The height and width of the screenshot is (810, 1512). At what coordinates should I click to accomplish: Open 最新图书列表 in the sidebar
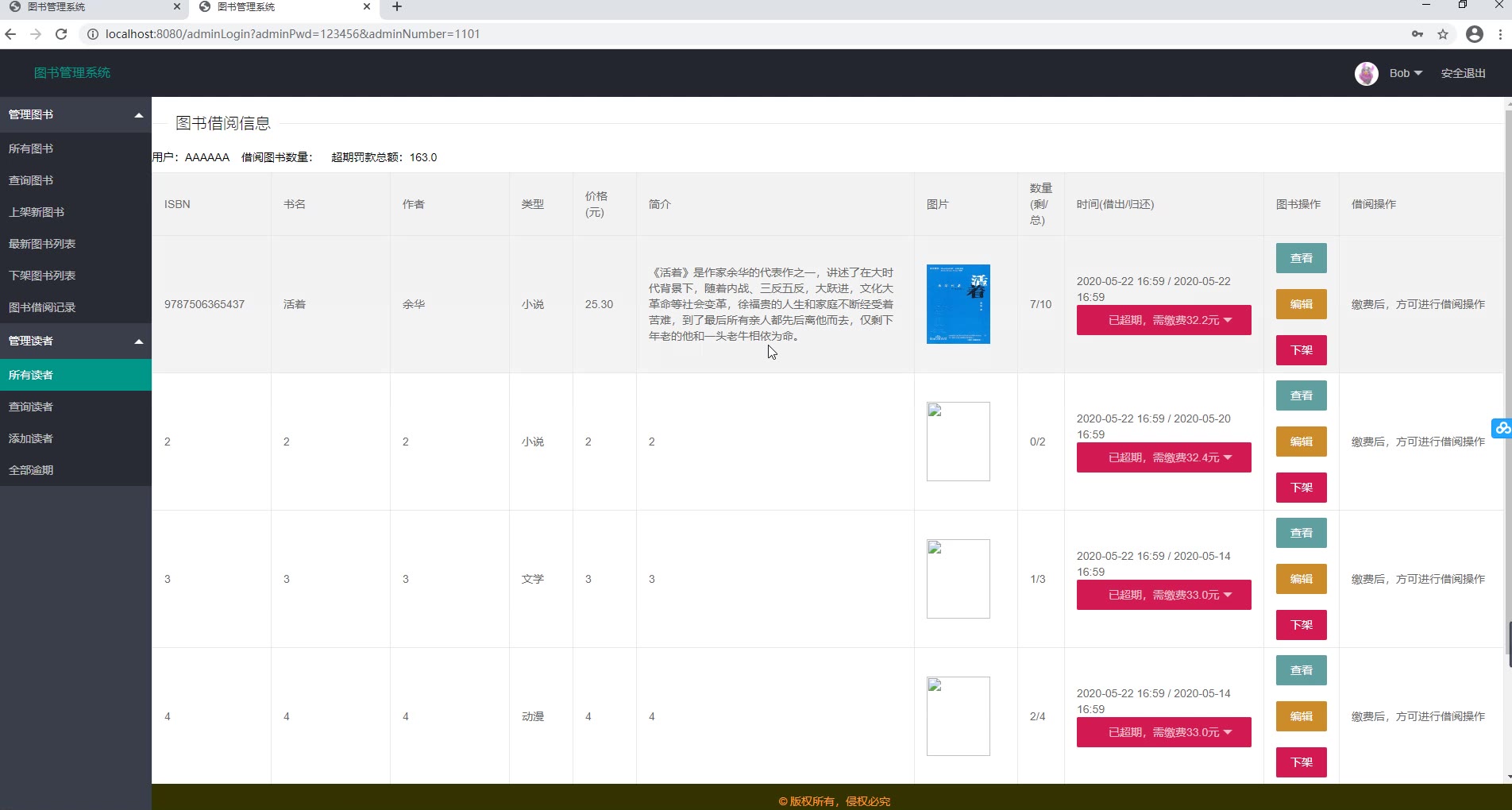75,244
